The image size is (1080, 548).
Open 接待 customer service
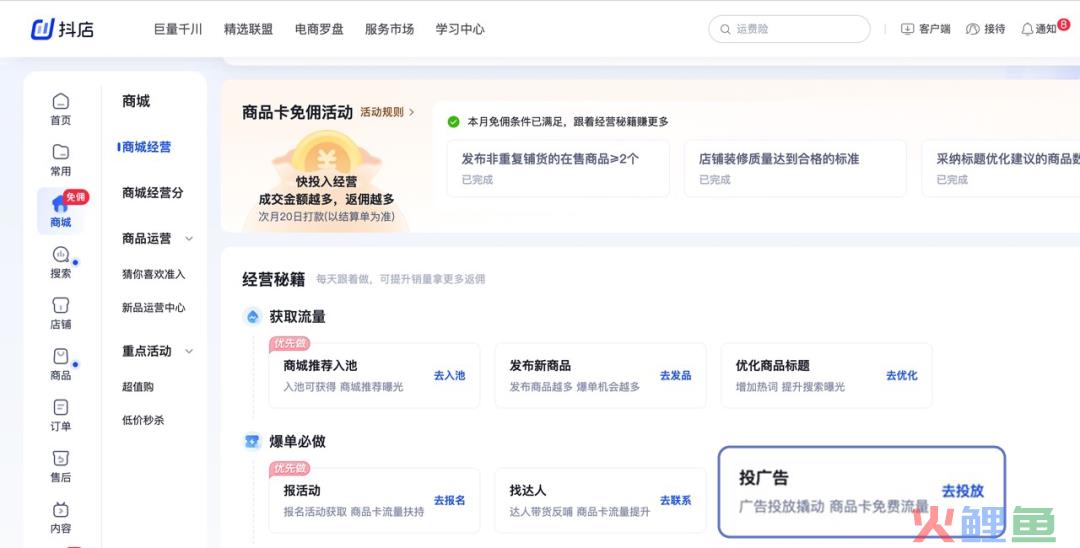pyautogui.click(x=986, y=29)
